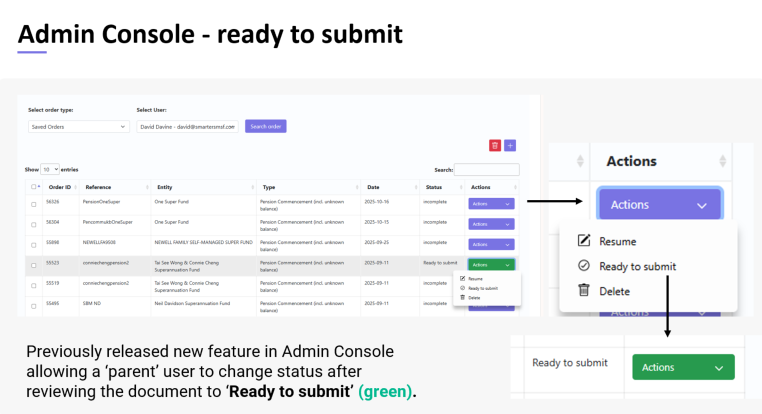Click sort arrows beside enlarged Actions header

pyautogui.click(x=723, y=161)
